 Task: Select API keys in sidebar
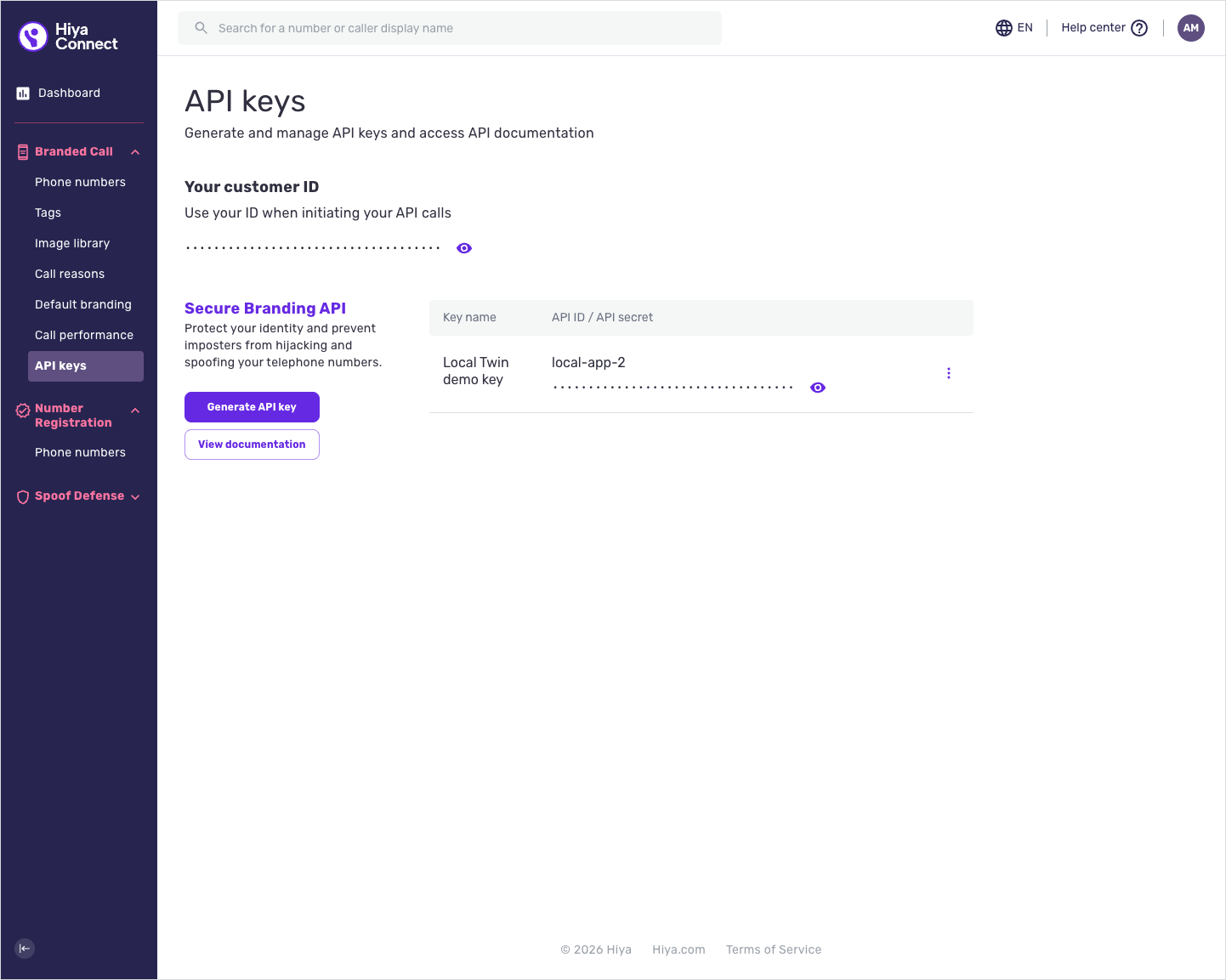tap(86, 366)
